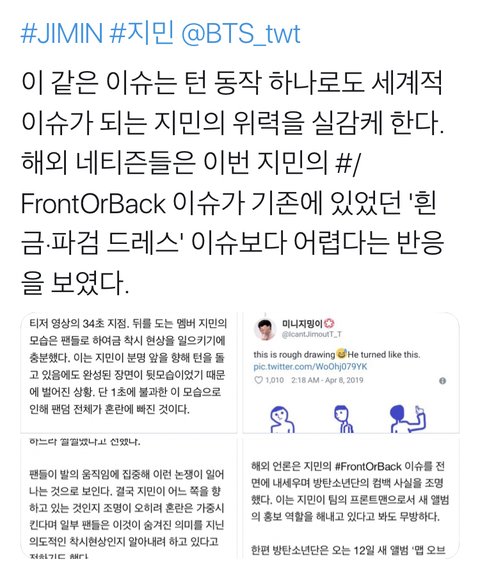Open pic.twitter.com/WoOhj079YK link
Viewport: 480px width, 582px height.
coord(310,367)
